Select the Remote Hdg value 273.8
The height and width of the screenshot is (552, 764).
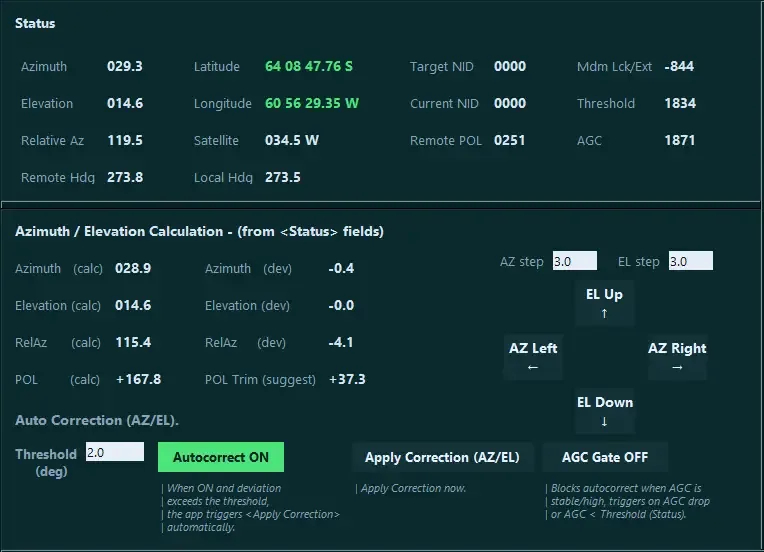[125, 177]
